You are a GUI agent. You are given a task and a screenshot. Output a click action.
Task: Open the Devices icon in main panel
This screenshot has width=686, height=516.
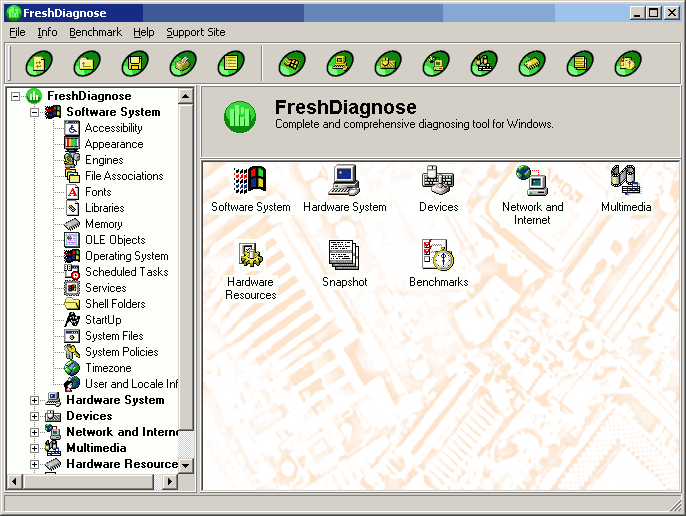point(438,189)
